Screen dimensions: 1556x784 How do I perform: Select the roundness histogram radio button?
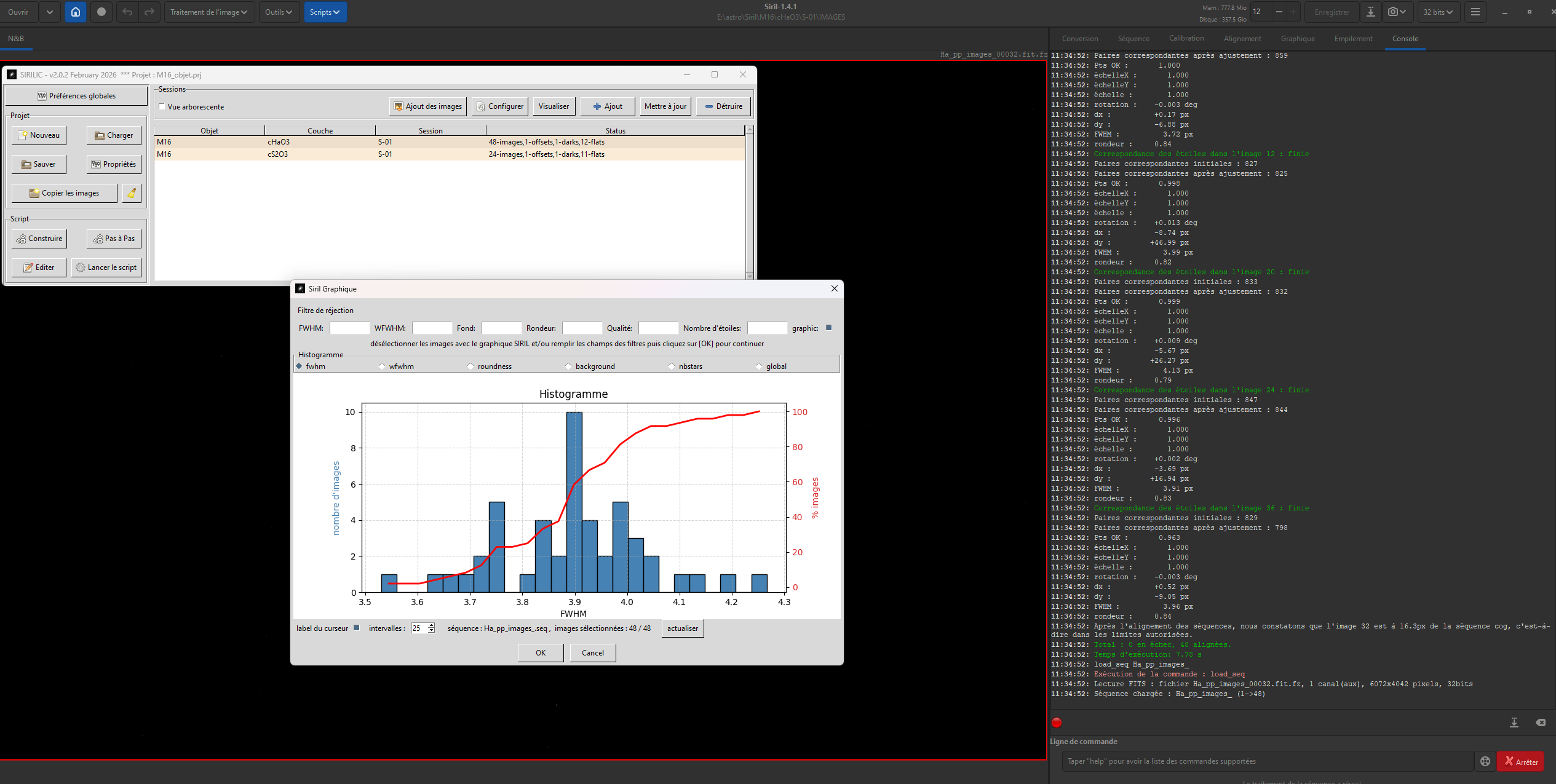[470, 366]
